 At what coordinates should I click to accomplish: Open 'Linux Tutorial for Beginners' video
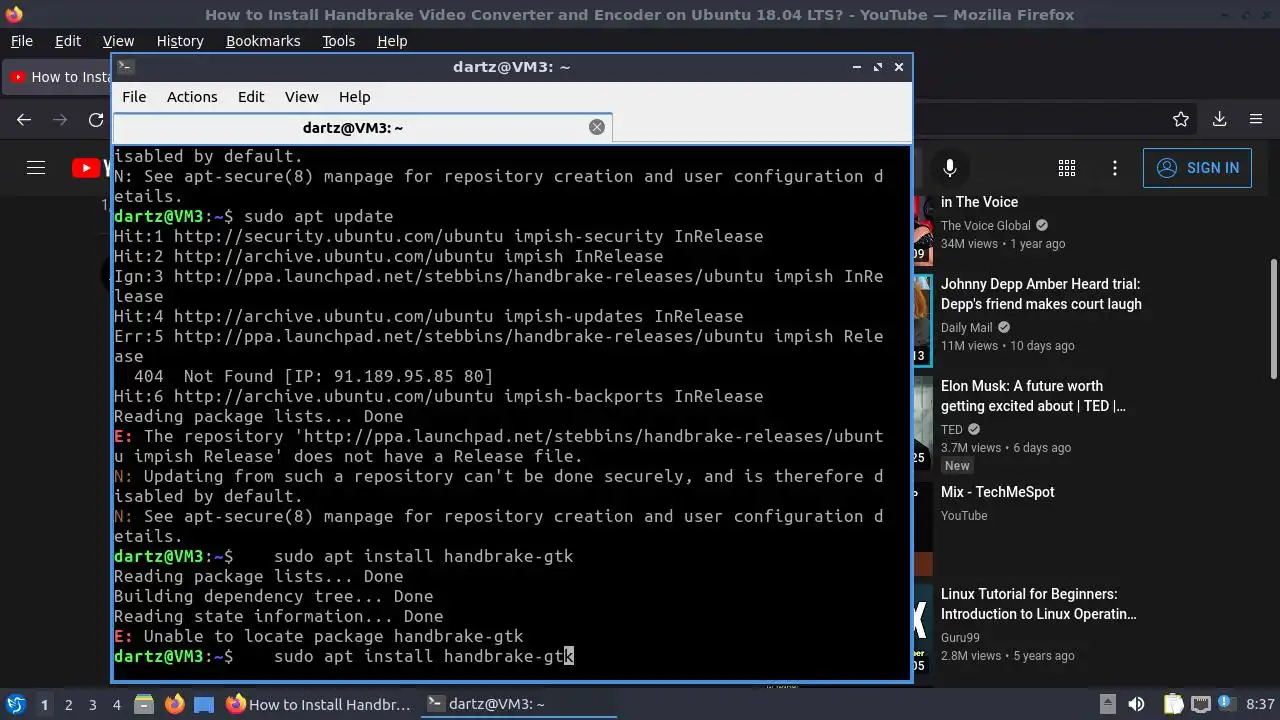1039,604
